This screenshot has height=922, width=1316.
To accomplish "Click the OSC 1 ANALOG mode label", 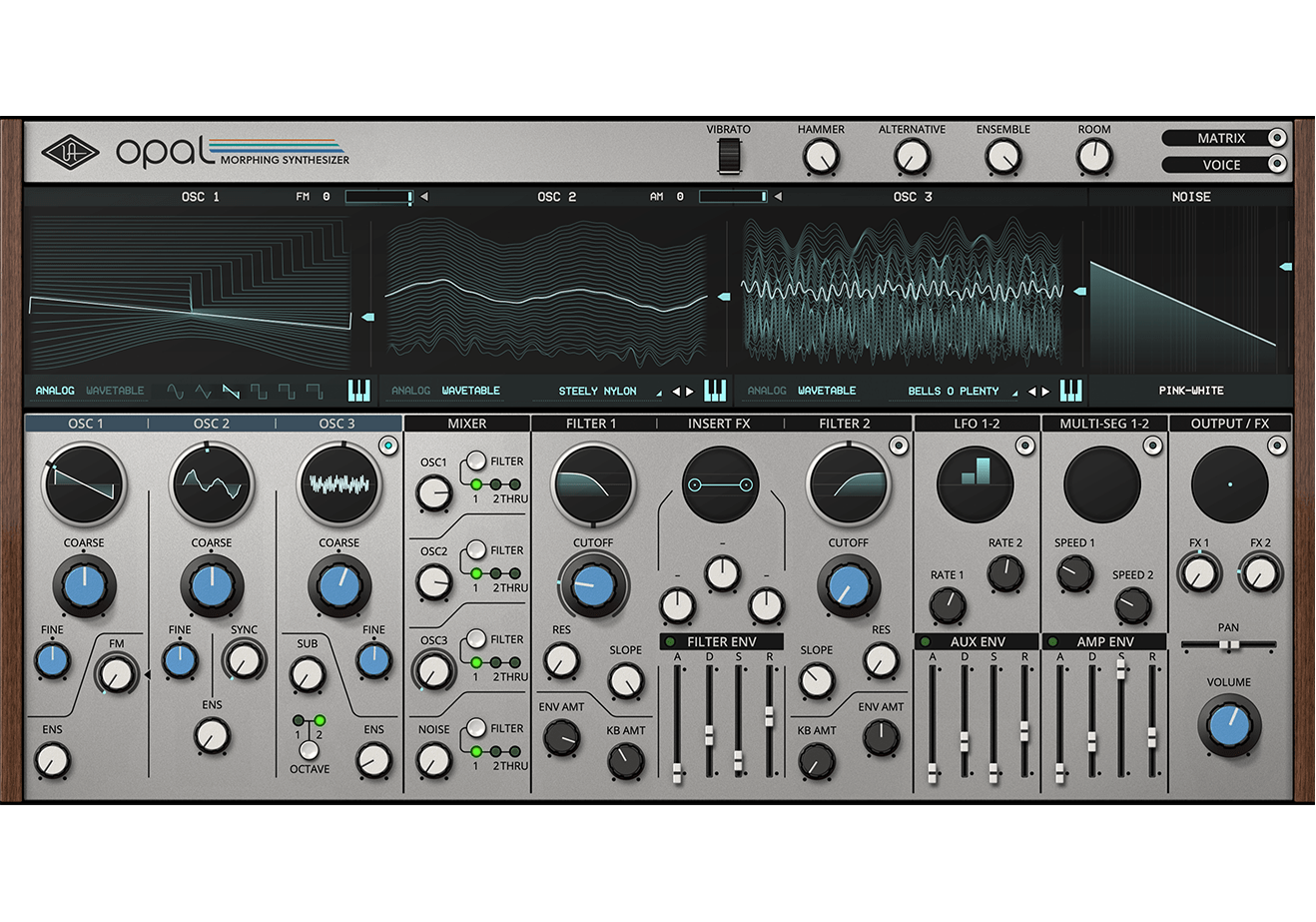I will pos(55,391).
